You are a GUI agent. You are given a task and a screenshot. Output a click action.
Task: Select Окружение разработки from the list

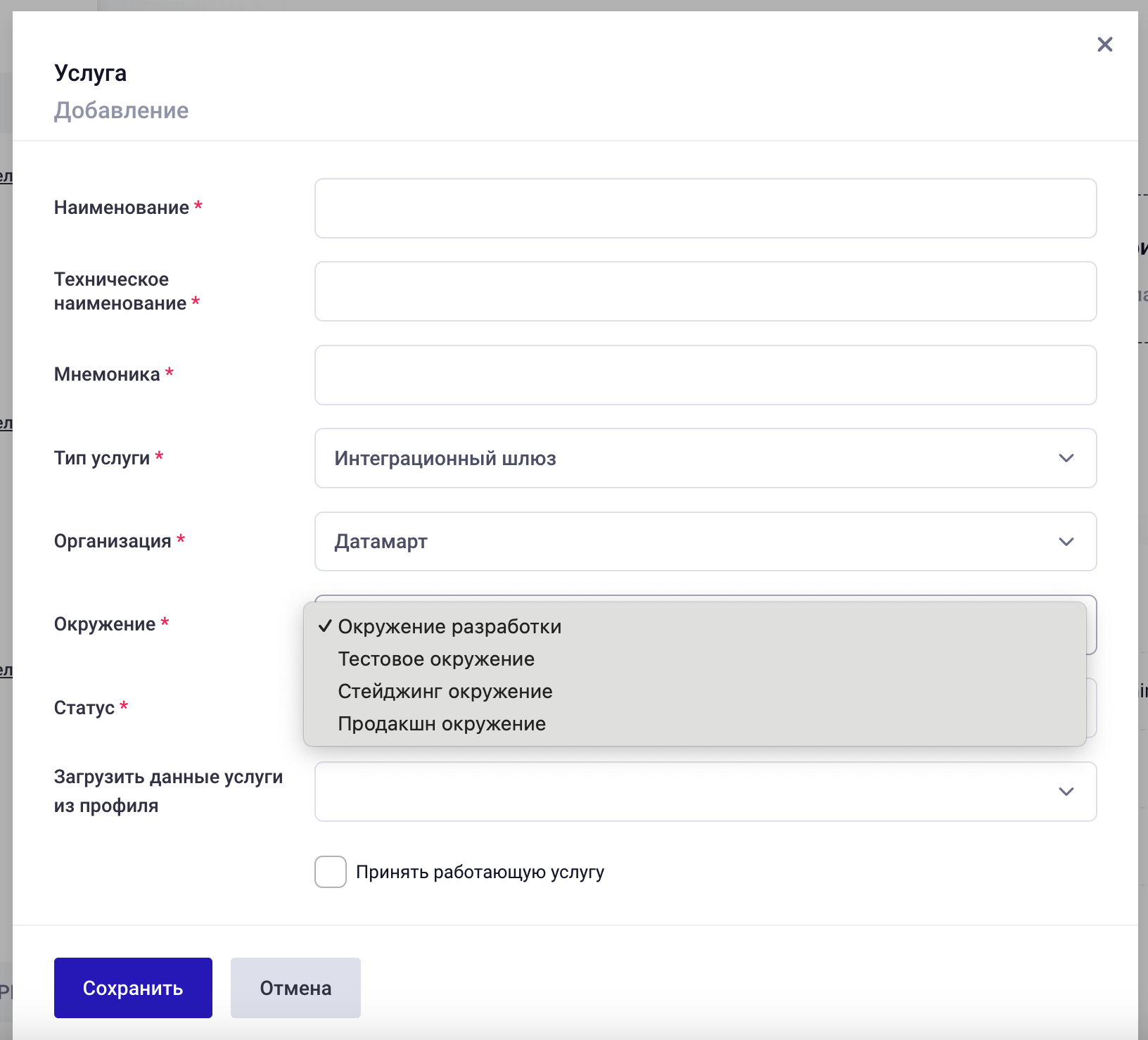coord(449,627)
